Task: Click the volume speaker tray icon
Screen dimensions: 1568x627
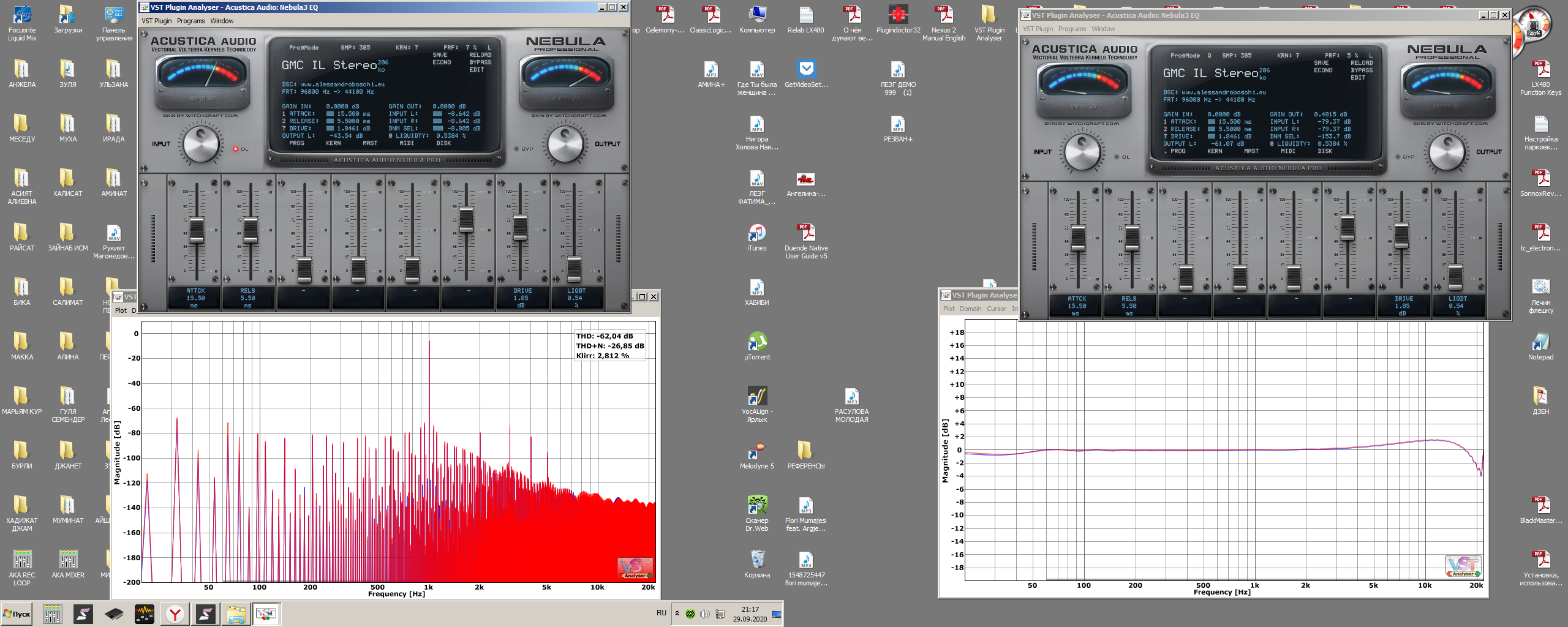Action: click(705, 614)
